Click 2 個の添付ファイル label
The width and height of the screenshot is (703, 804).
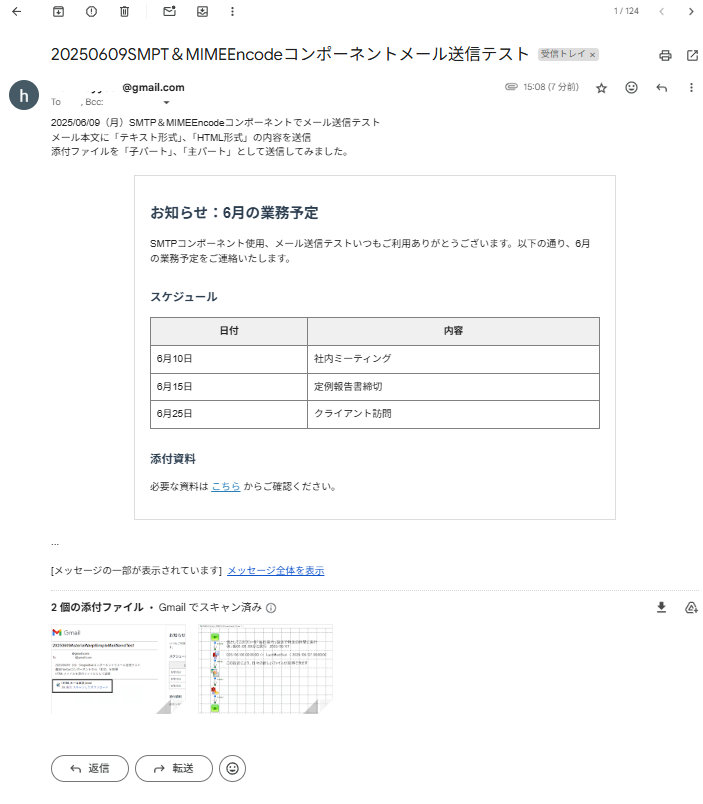coord(97,608)
